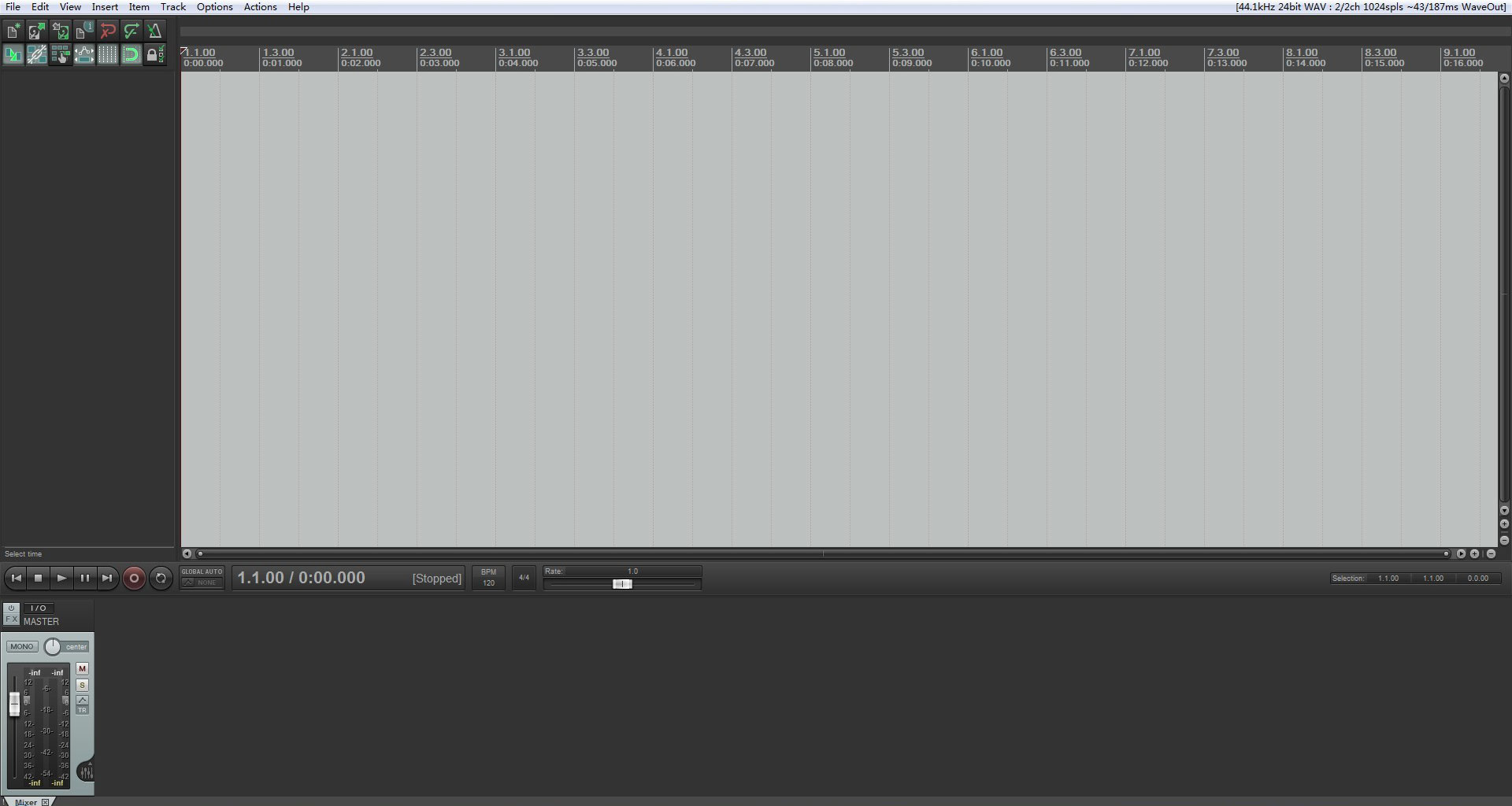This screenshot has height=806, width=1512.
Task: Click the playback Rate slider handle
Action: [622, 584]
